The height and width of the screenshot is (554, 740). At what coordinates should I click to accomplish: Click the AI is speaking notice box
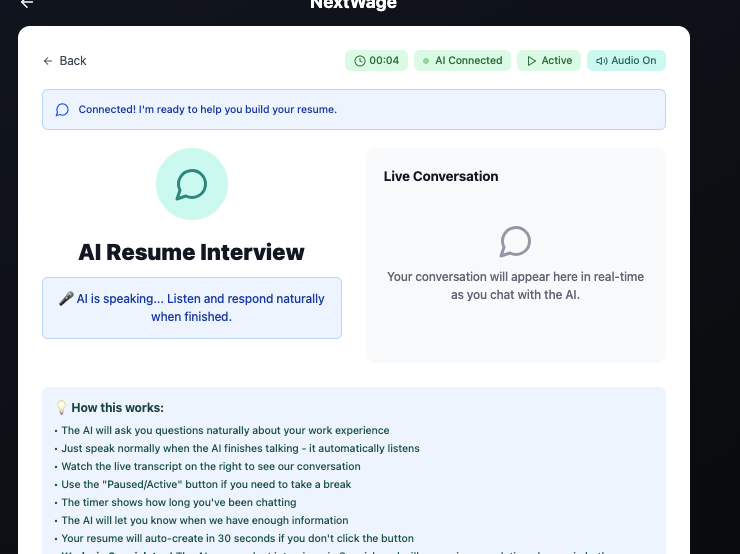(x=192, y=308)
